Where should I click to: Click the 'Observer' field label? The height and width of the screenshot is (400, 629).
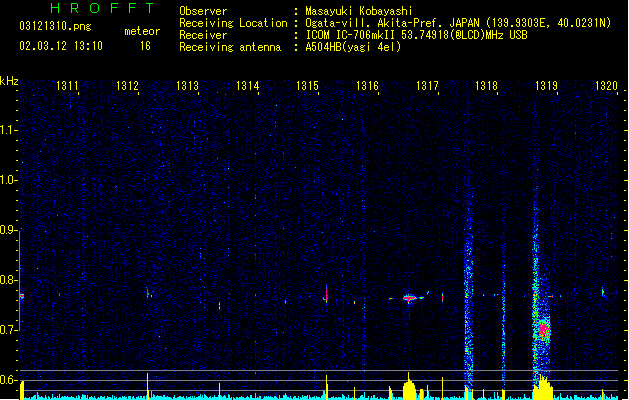tap(203, 11)
